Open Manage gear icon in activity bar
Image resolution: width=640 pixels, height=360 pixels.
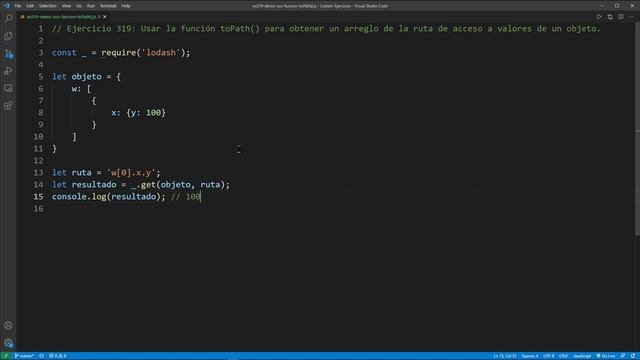click(8, 342)
